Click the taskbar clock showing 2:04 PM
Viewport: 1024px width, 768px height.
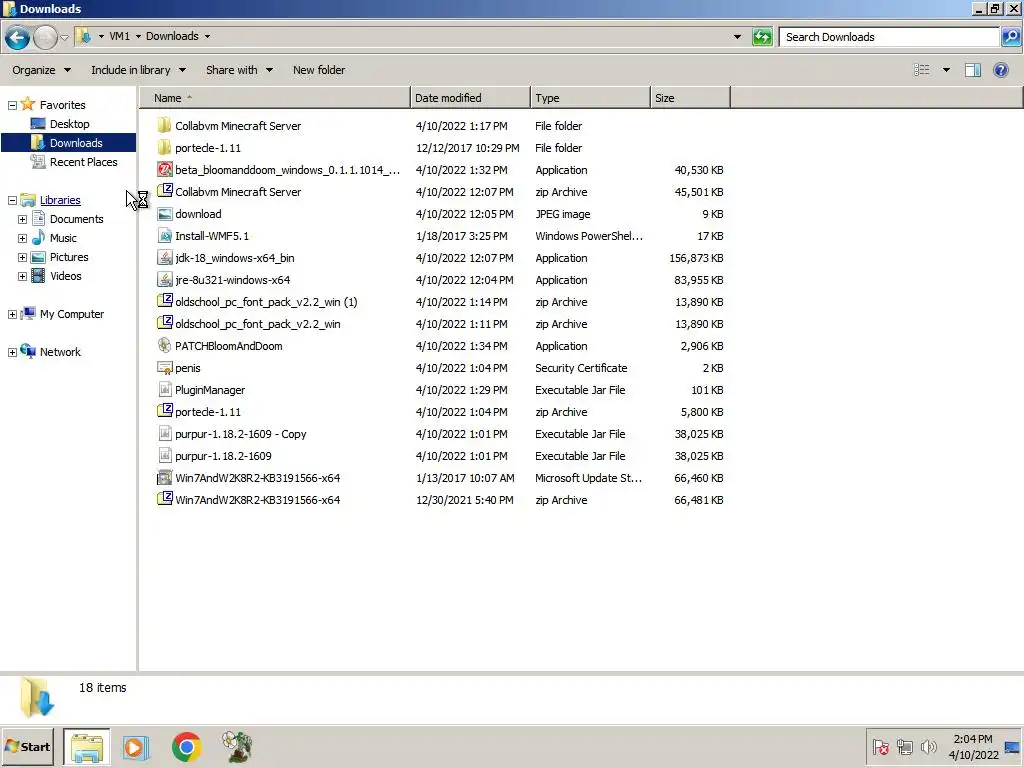click(973, 747)
